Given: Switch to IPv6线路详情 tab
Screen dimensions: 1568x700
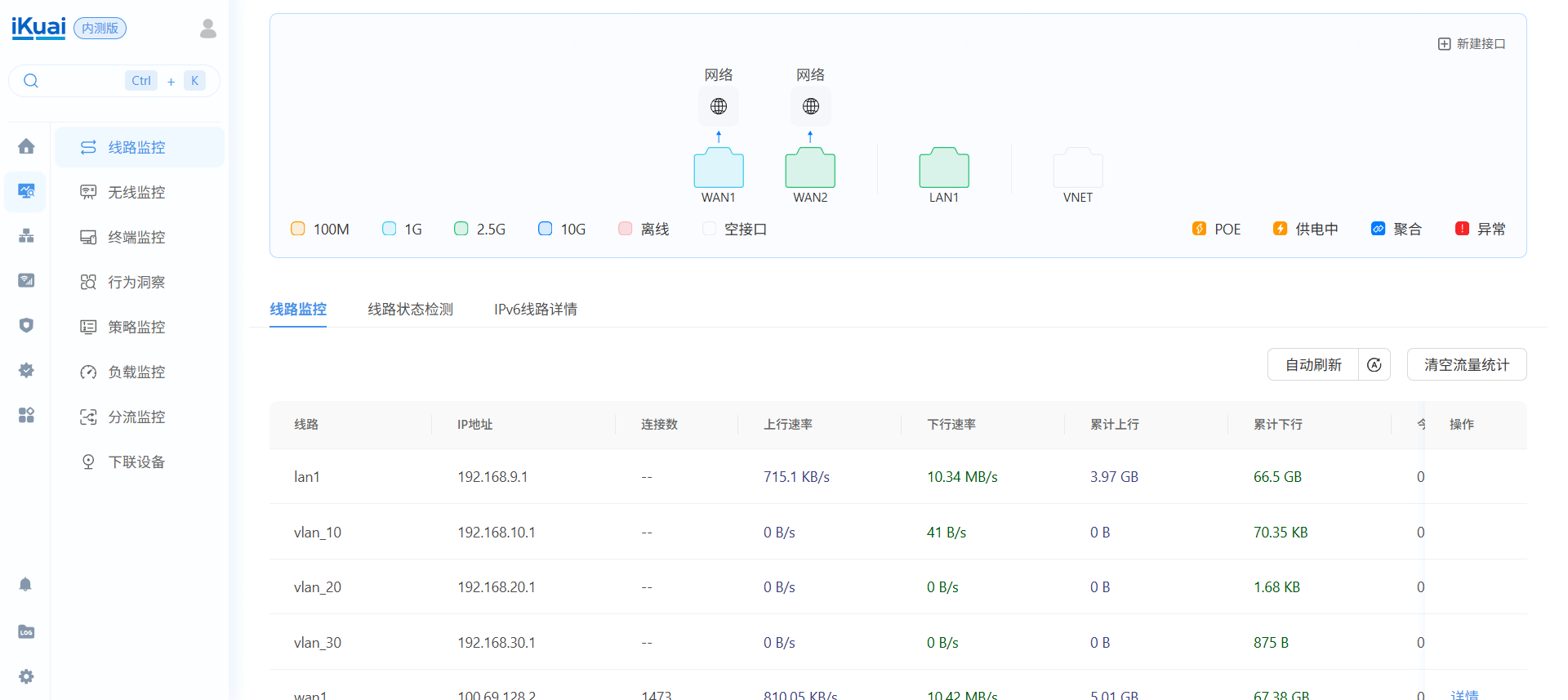Looking at the screenshot, I should 536,310.
